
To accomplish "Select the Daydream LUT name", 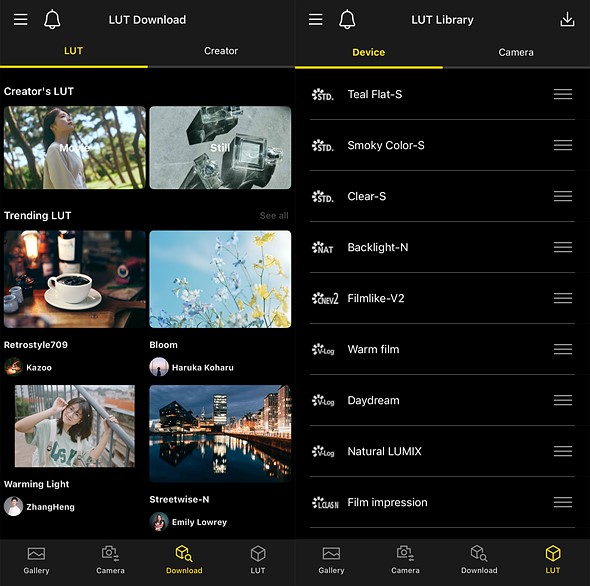I will point(373,400).
